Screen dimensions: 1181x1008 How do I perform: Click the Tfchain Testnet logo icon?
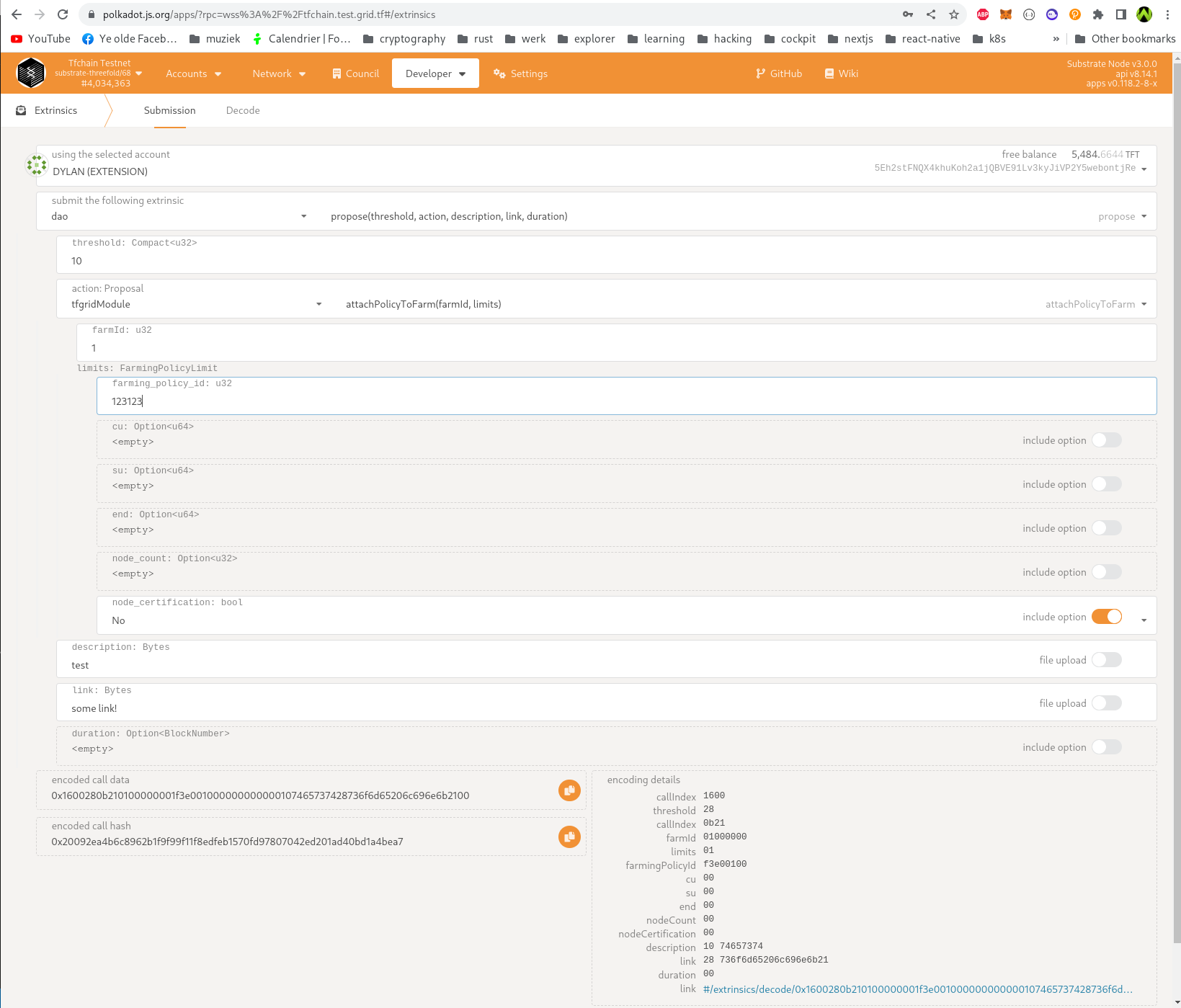tap(31, 73)
